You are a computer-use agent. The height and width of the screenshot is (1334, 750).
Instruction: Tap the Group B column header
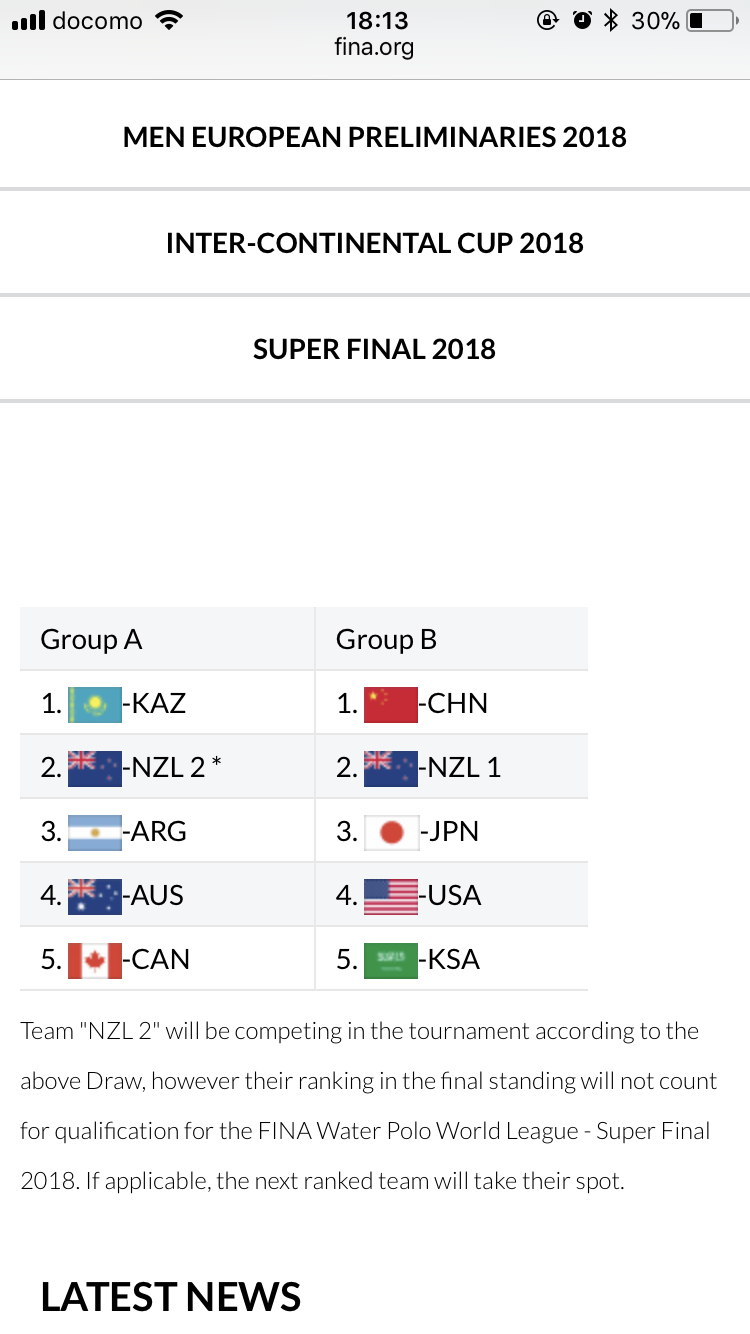[x=387, y=640]
